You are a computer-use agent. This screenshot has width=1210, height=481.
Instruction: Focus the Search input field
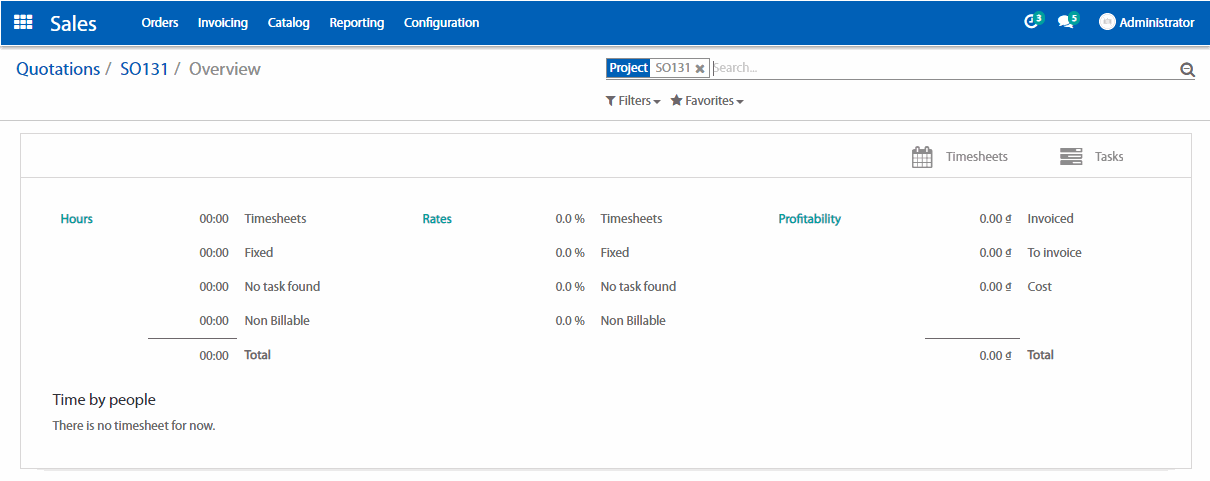point(940,68)
